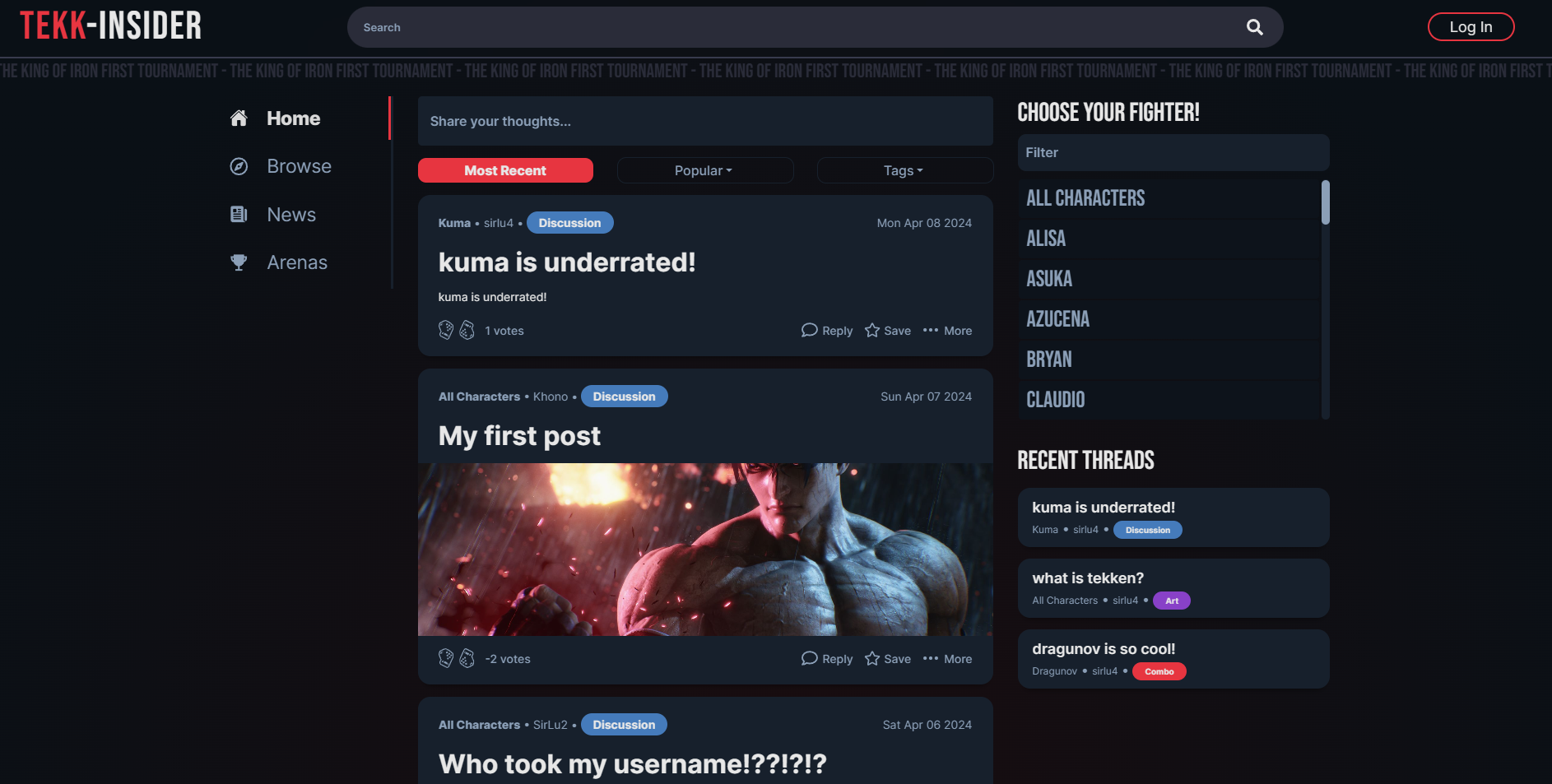Click Discussion tag in recent threads

click(1147, 530)
